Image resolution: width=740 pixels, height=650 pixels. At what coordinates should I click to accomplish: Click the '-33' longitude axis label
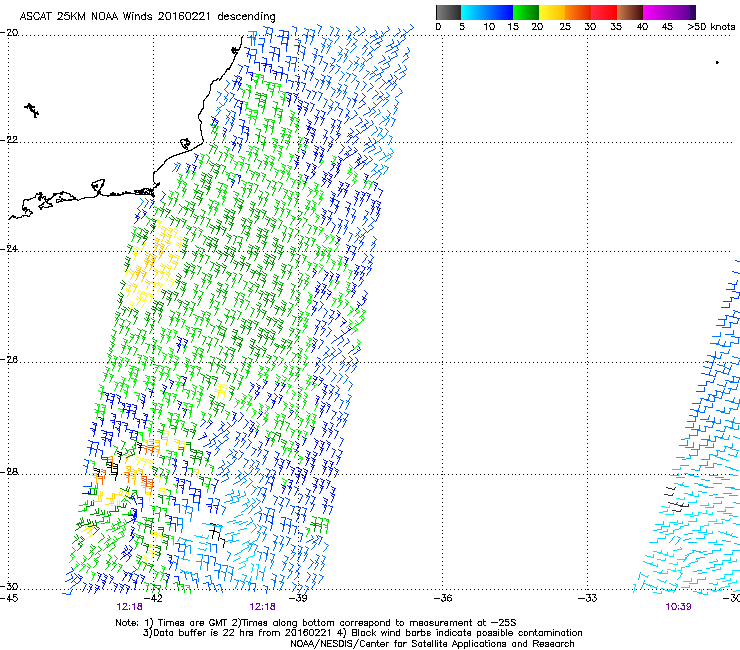[587, 598]
